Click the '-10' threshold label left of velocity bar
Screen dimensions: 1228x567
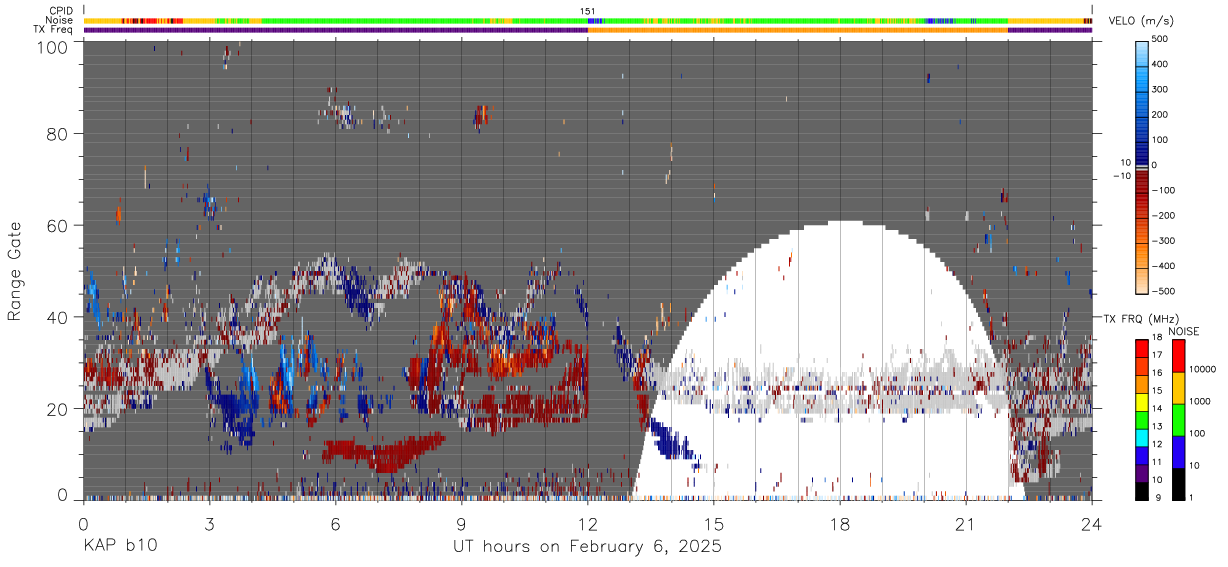pos(1120,176)
